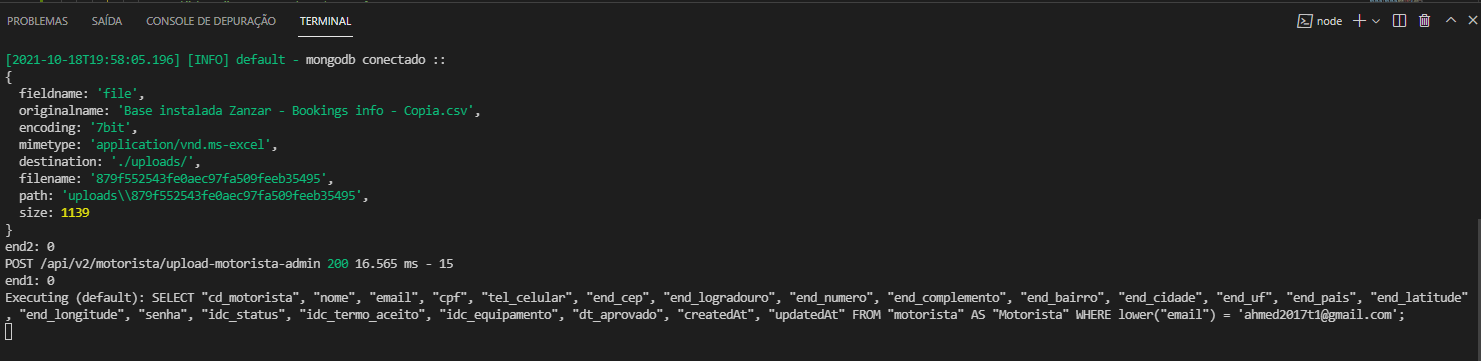The width and height of the screenshot is (1481, 361).
Task: Create a new terminal with plus icon
Action: coord(1359,20)
